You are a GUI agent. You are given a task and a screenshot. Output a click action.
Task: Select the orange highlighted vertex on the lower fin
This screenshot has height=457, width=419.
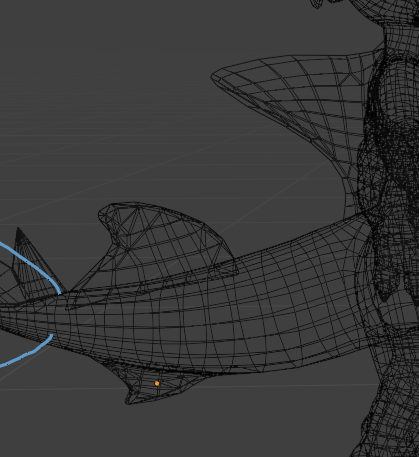click(157, 384)
